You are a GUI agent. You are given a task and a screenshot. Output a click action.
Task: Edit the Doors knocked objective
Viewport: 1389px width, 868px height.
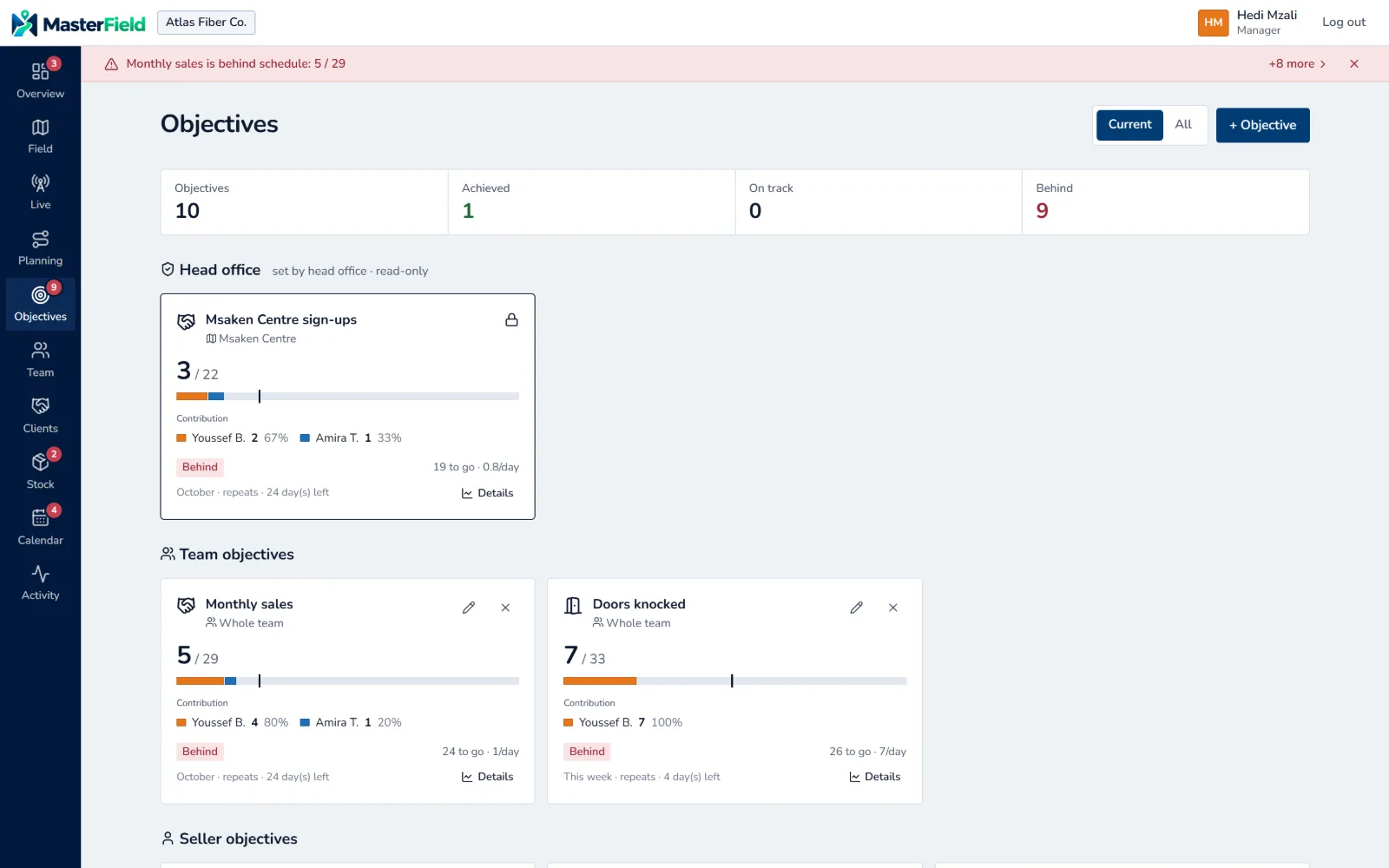pyautogui.click(x=856, y=608)
